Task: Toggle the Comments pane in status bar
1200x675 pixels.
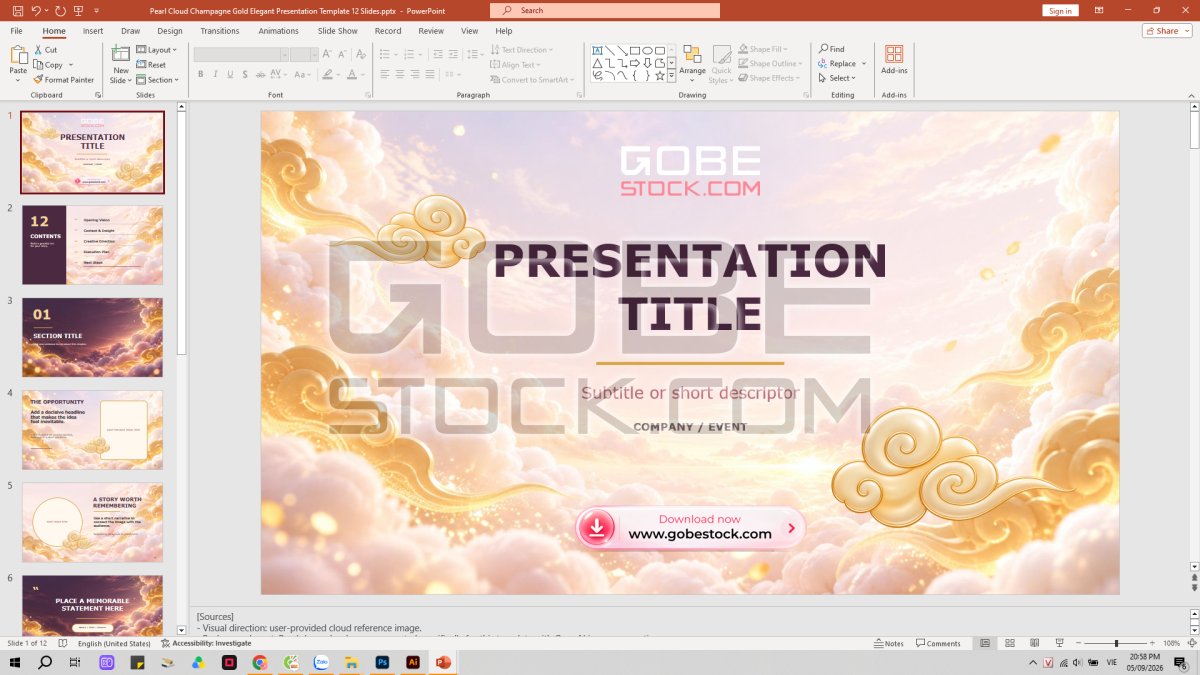Action: point(938,643)
